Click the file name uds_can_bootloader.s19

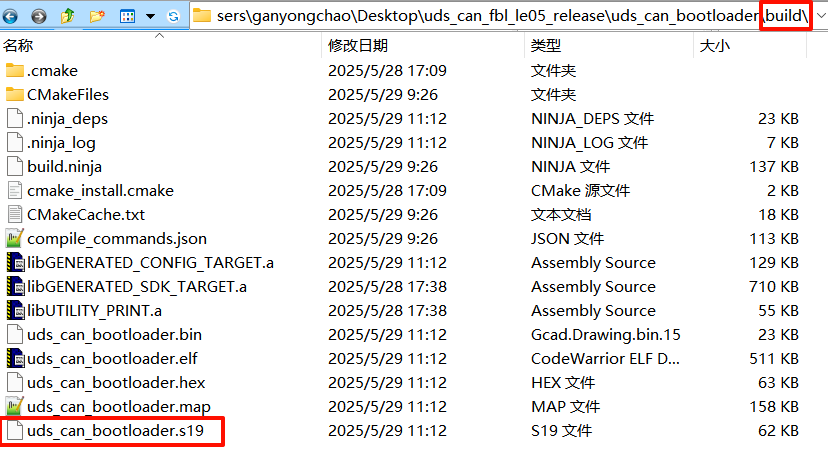[116, 431]
